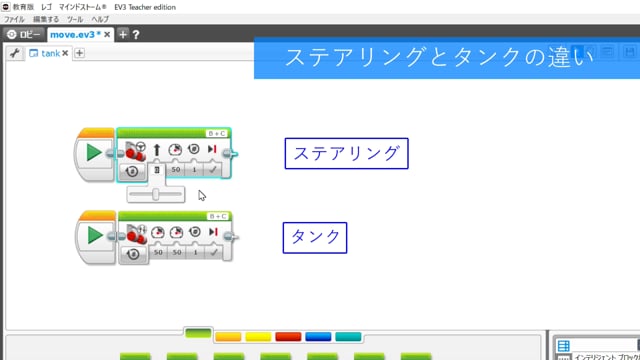Open the 編集する menu

point(46,19)
